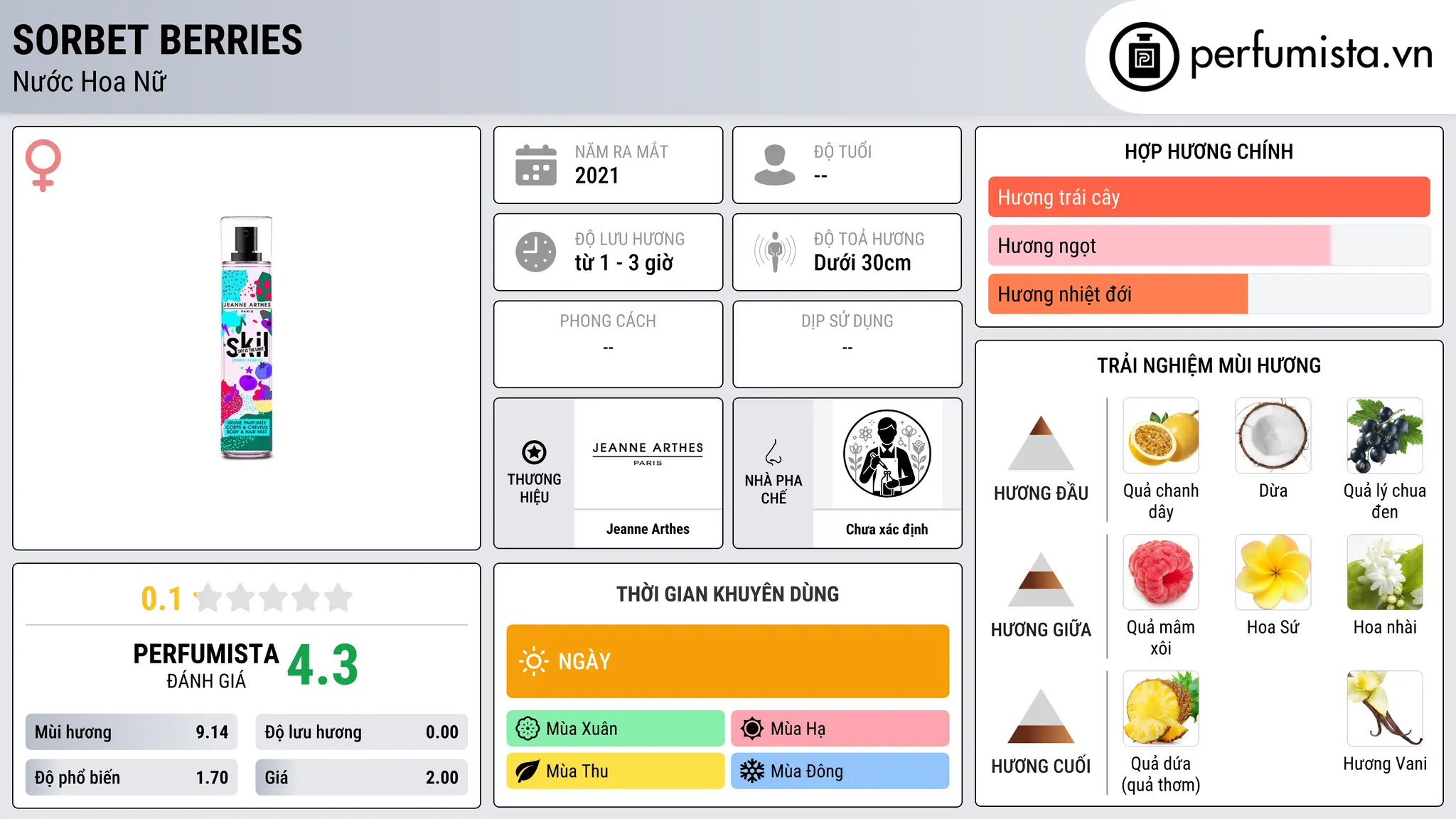Click the Hương trái cây accord bar
Screen dimensions: 1456x819
pos(1209,197)
